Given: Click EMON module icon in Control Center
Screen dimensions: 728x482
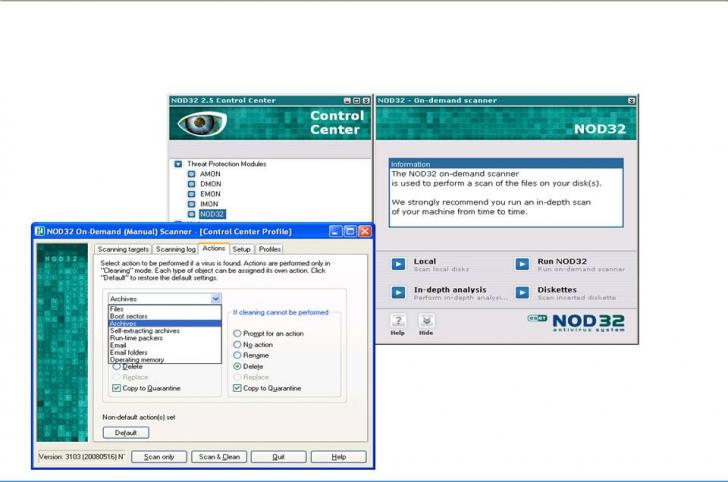Looking at the screenshot, I should click(191, 194).
